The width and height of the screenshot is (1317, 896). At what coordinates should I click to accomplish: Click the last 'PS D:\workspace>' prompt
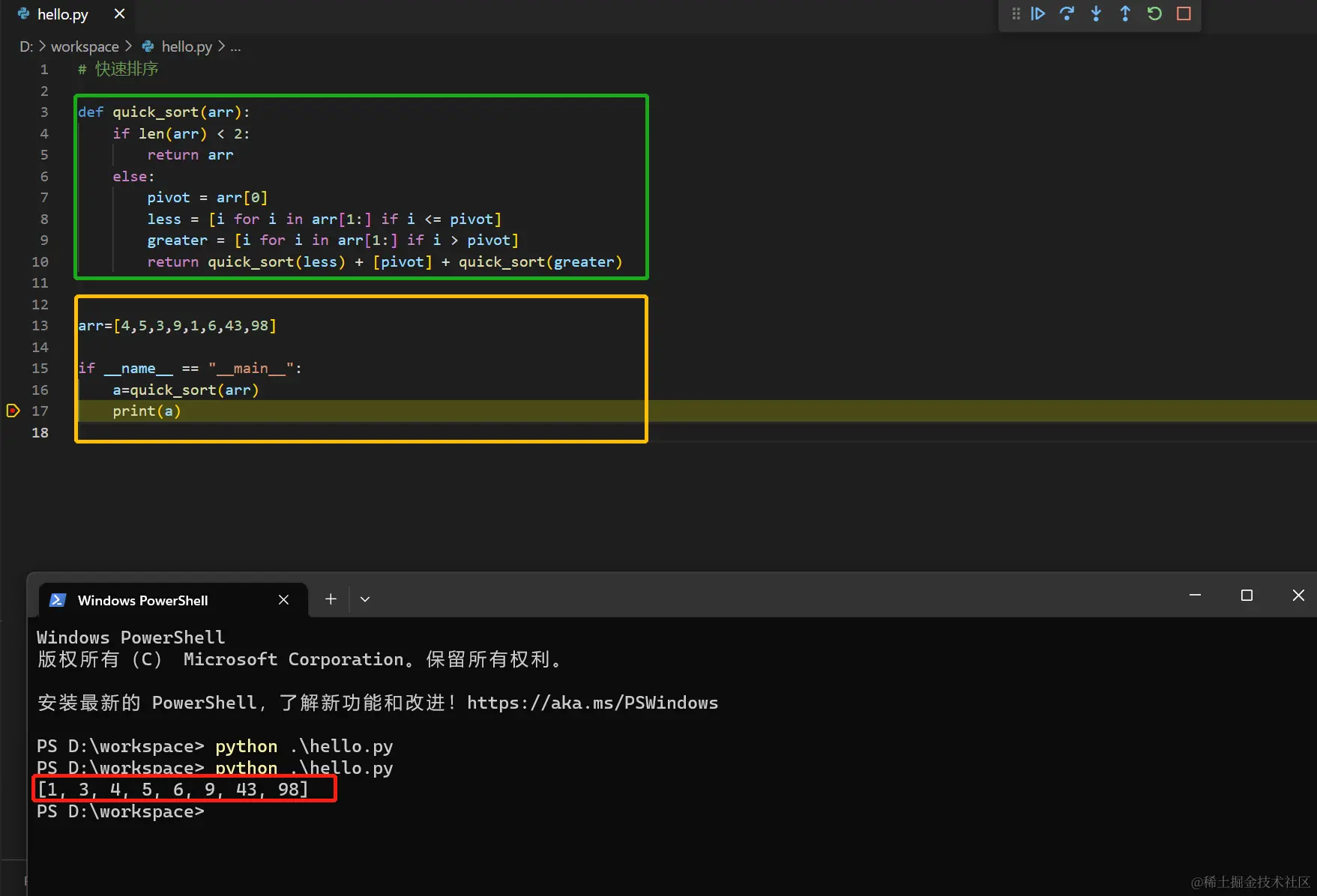click(x=121, y=811)
